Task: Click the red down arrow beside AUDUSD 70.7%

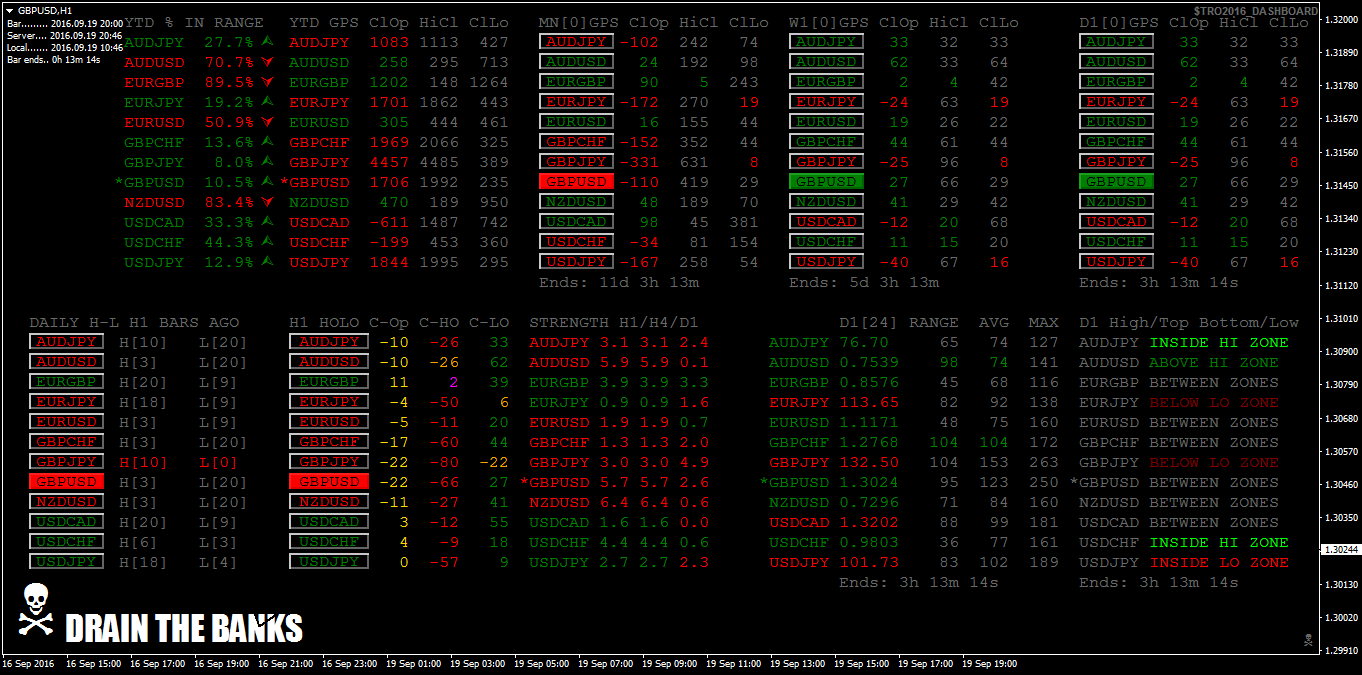Action: click(x=267, y=62)
